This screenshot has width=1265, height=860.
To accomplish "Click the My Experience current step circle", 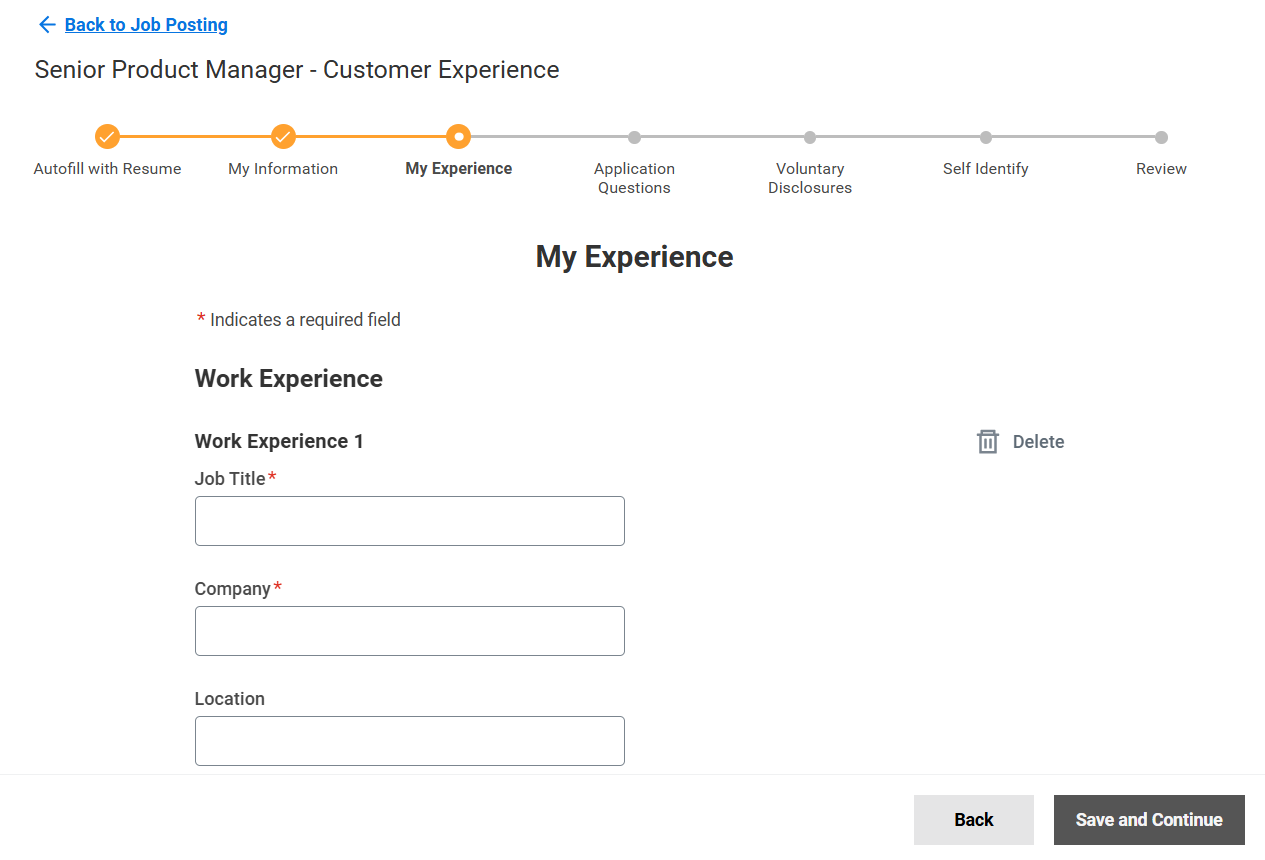I will (x=458, y=137).
